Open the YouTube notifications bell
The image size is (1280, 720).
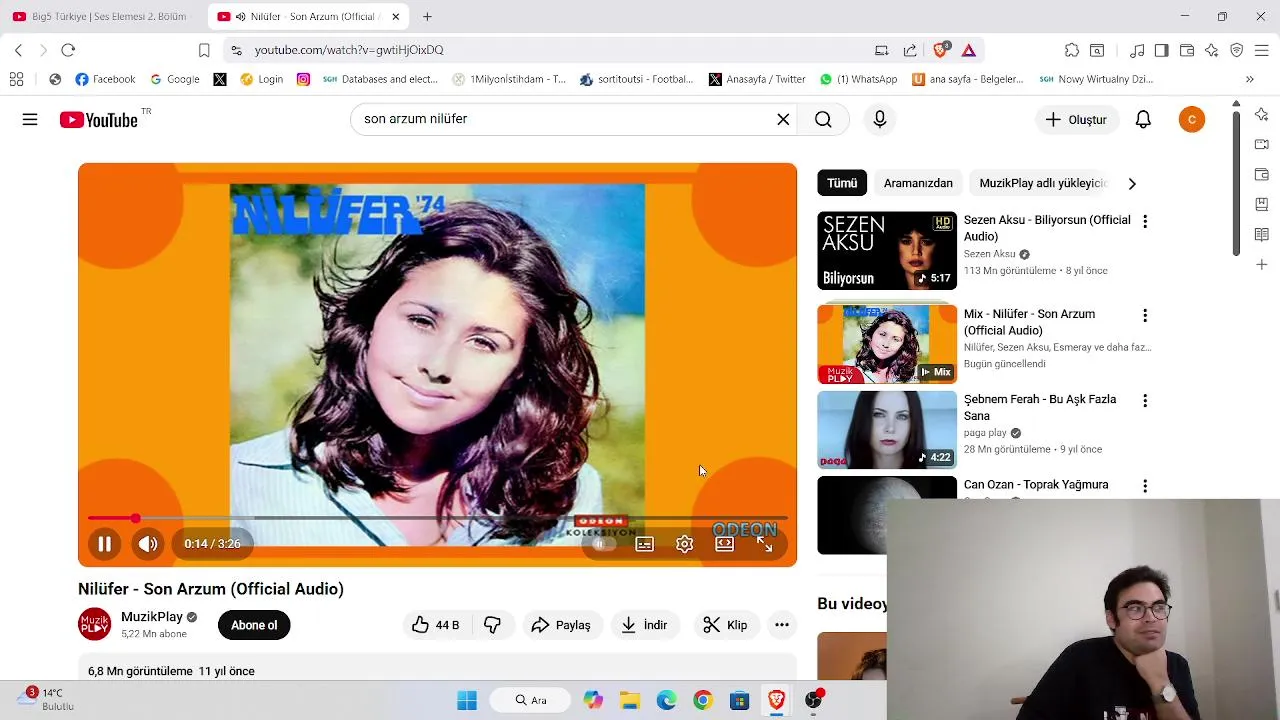(x=1143, y=120)
